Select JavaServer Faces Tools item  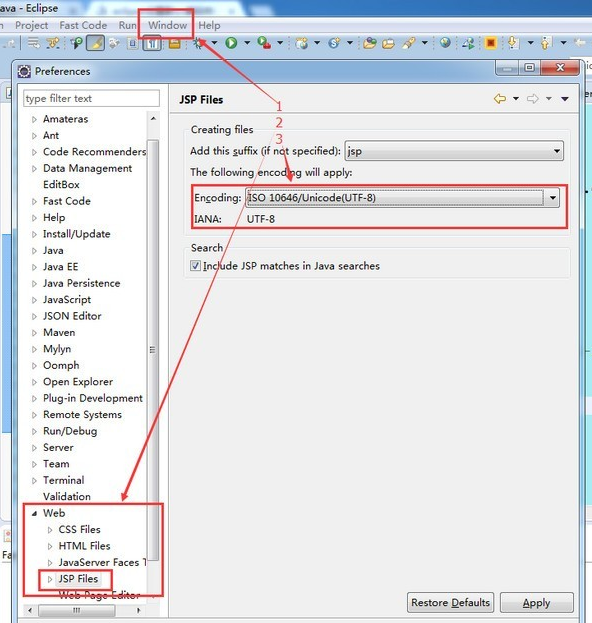pyautogui.click(x=102, y=563)
